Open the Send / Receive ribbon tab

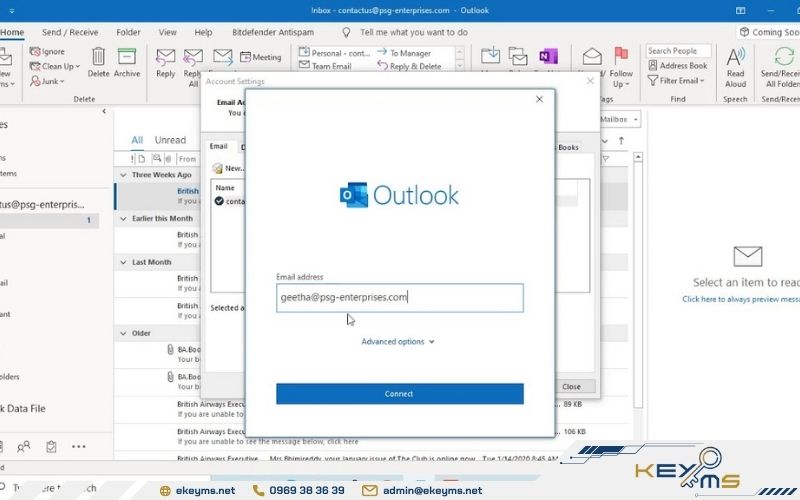coord(70,32)
